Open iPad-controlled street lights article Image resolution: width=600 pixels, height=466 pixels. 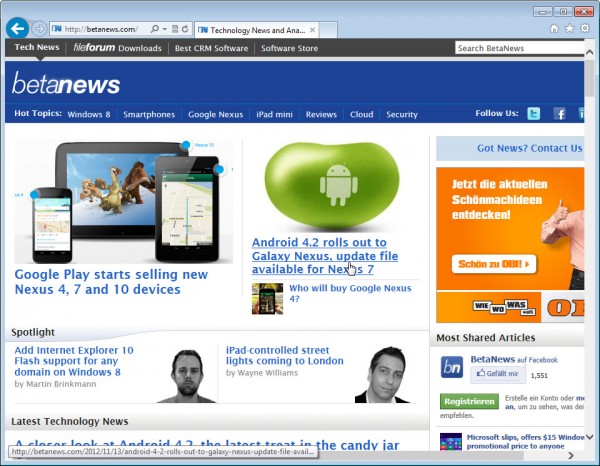(x=285, y=355)
